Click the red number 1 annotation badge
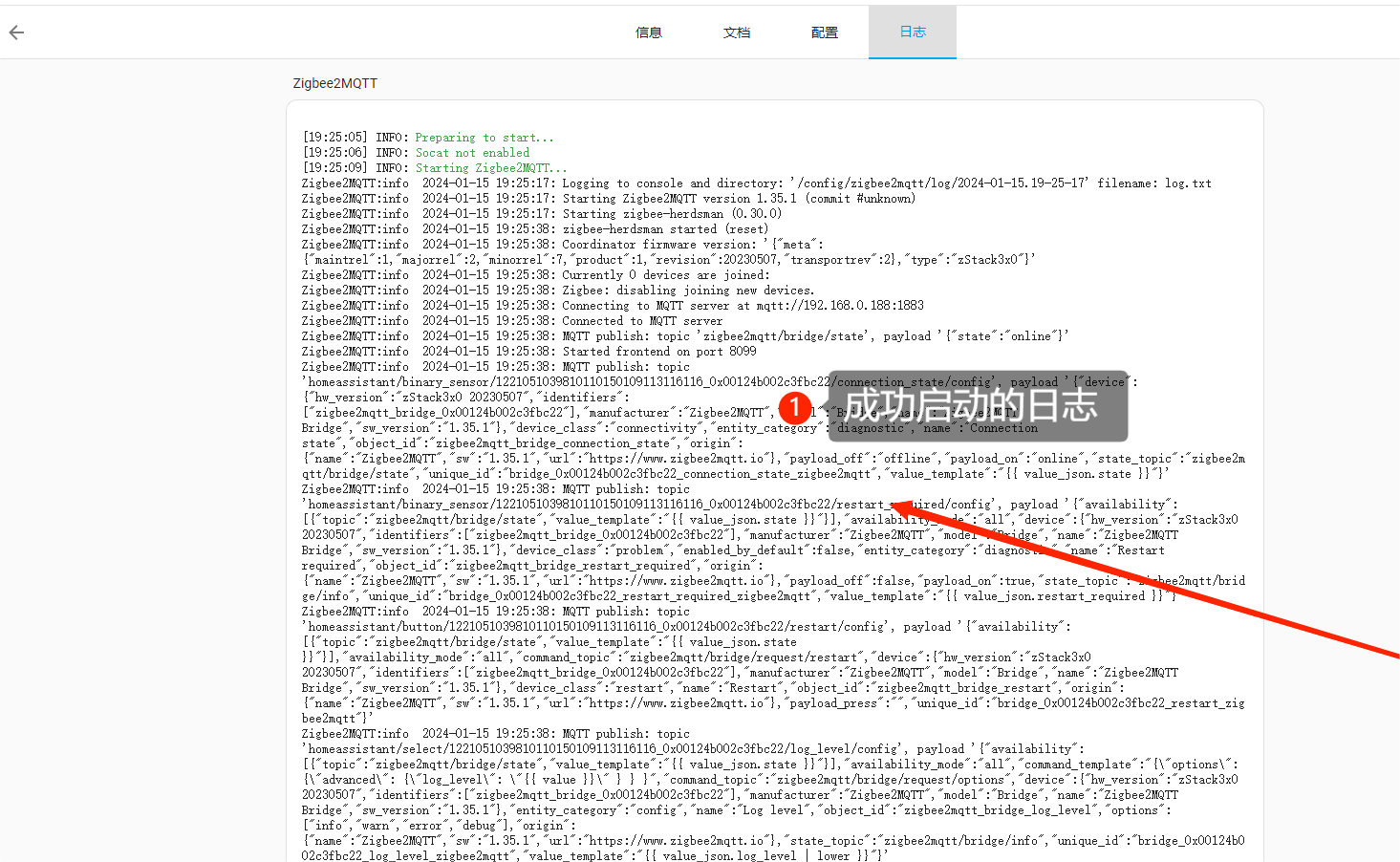 (794, 407)
